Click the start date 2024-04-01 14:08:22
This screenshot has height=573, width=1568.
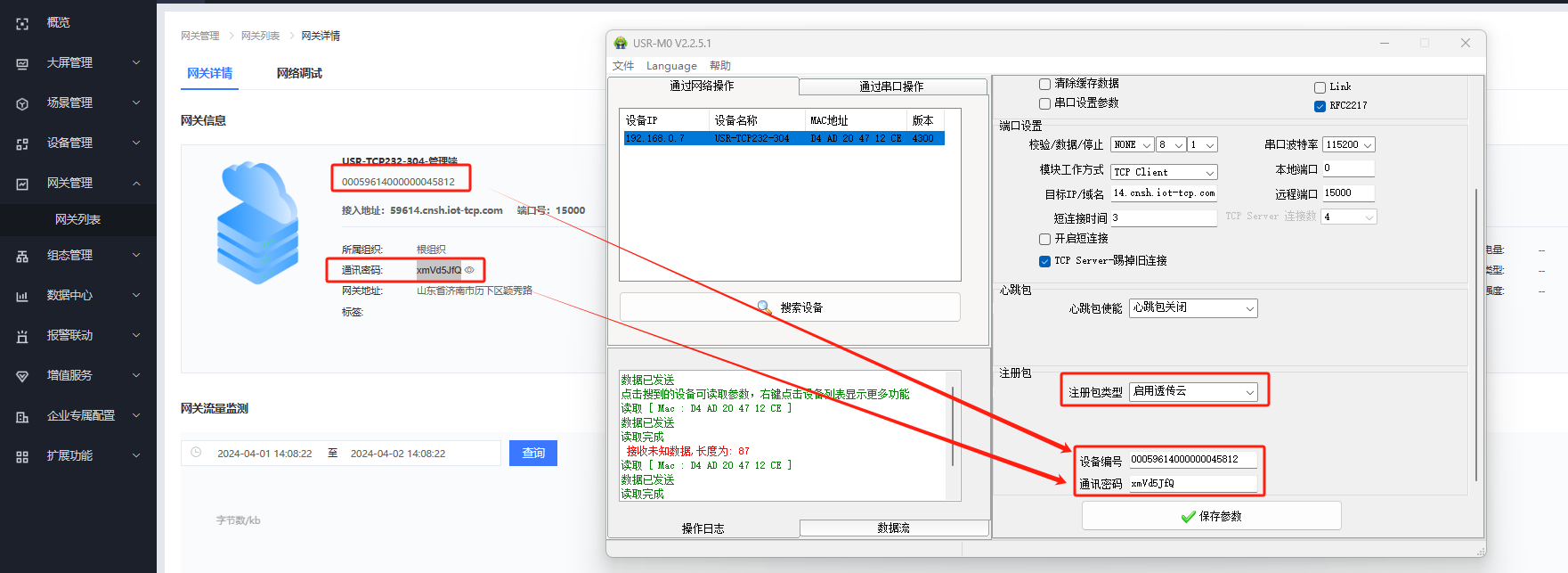point(264,454)
